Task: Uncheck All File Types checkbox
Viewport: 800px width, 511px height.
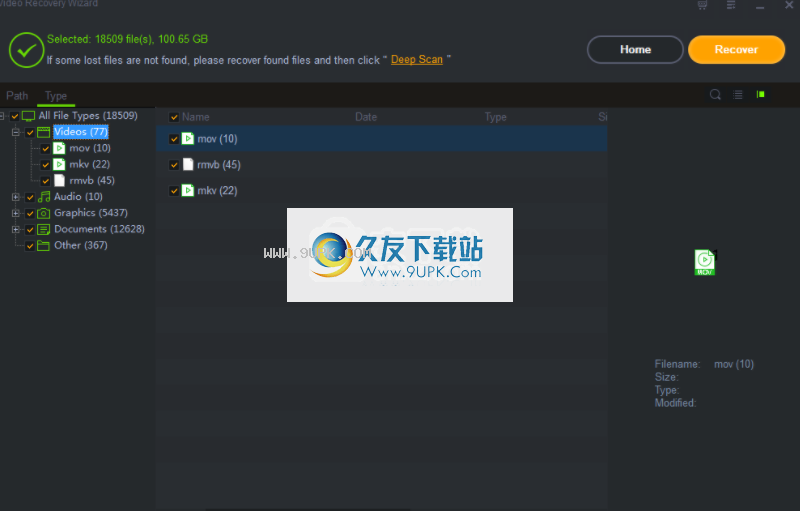Action: pyautogui.click(x=15, y=116)
